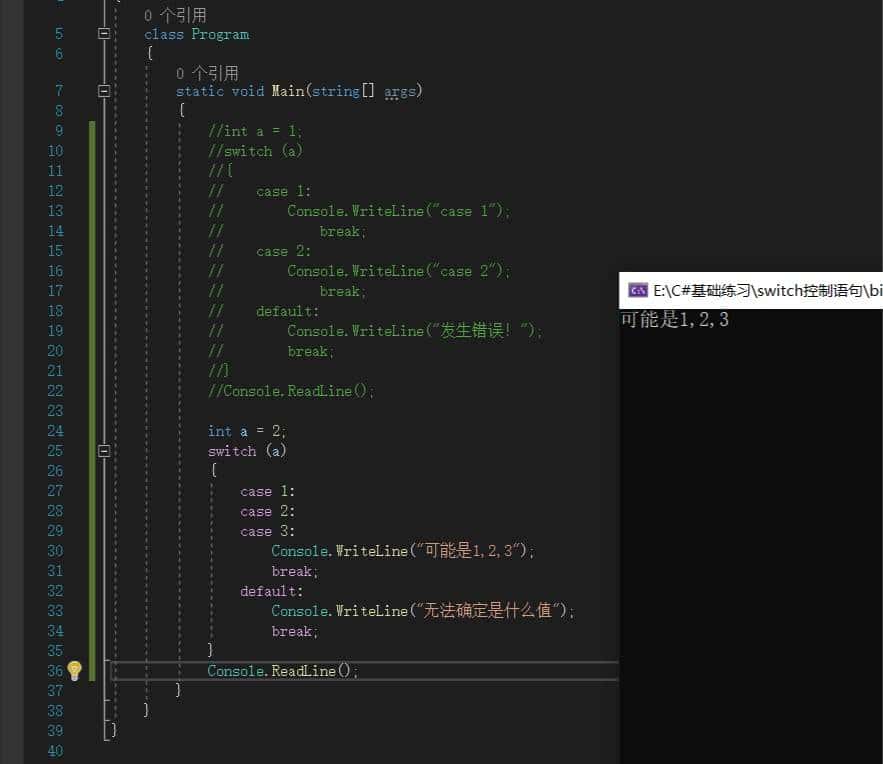Collapse the class Program block
The image size is (883, 764).
[x=104, y=34]
